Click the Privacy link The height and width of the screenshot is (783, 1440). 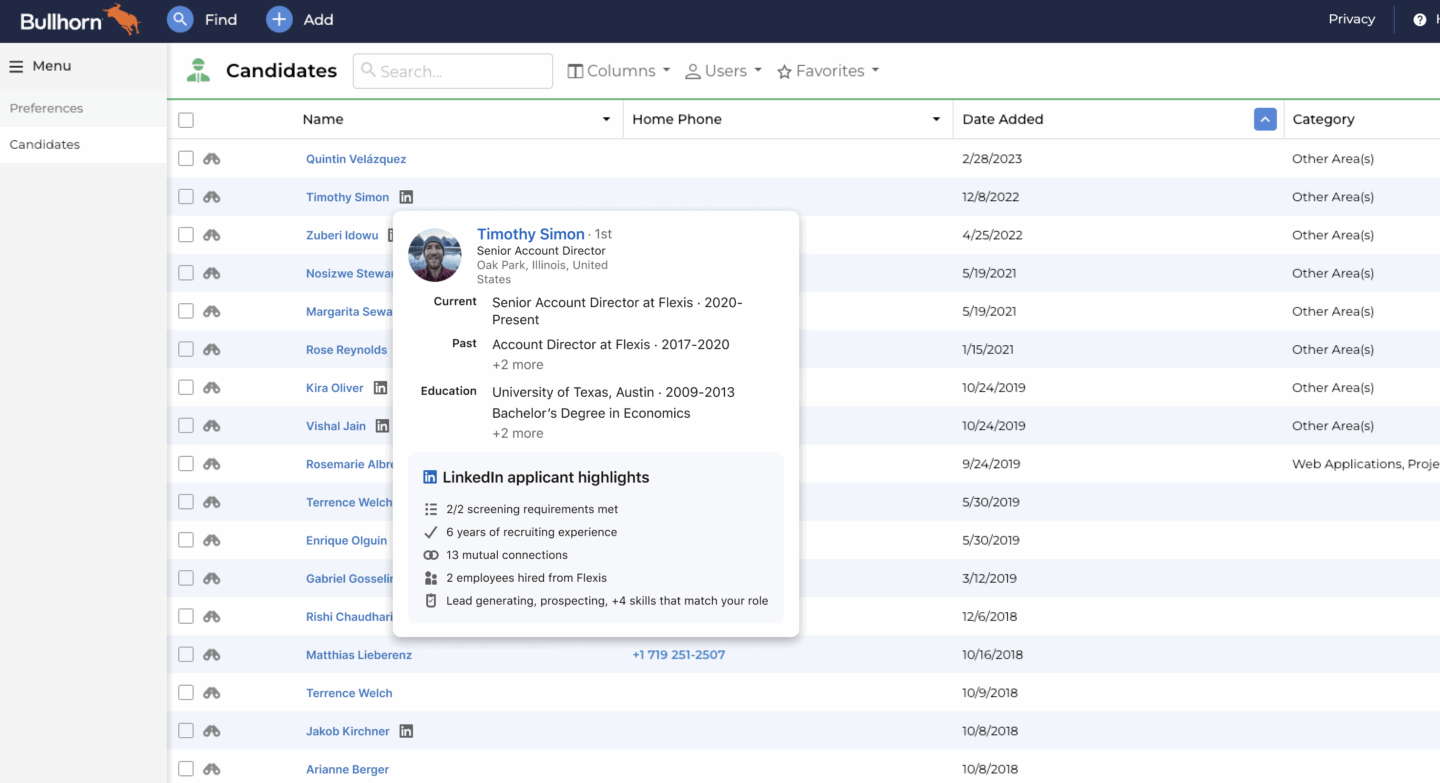tap(1351, 19)
